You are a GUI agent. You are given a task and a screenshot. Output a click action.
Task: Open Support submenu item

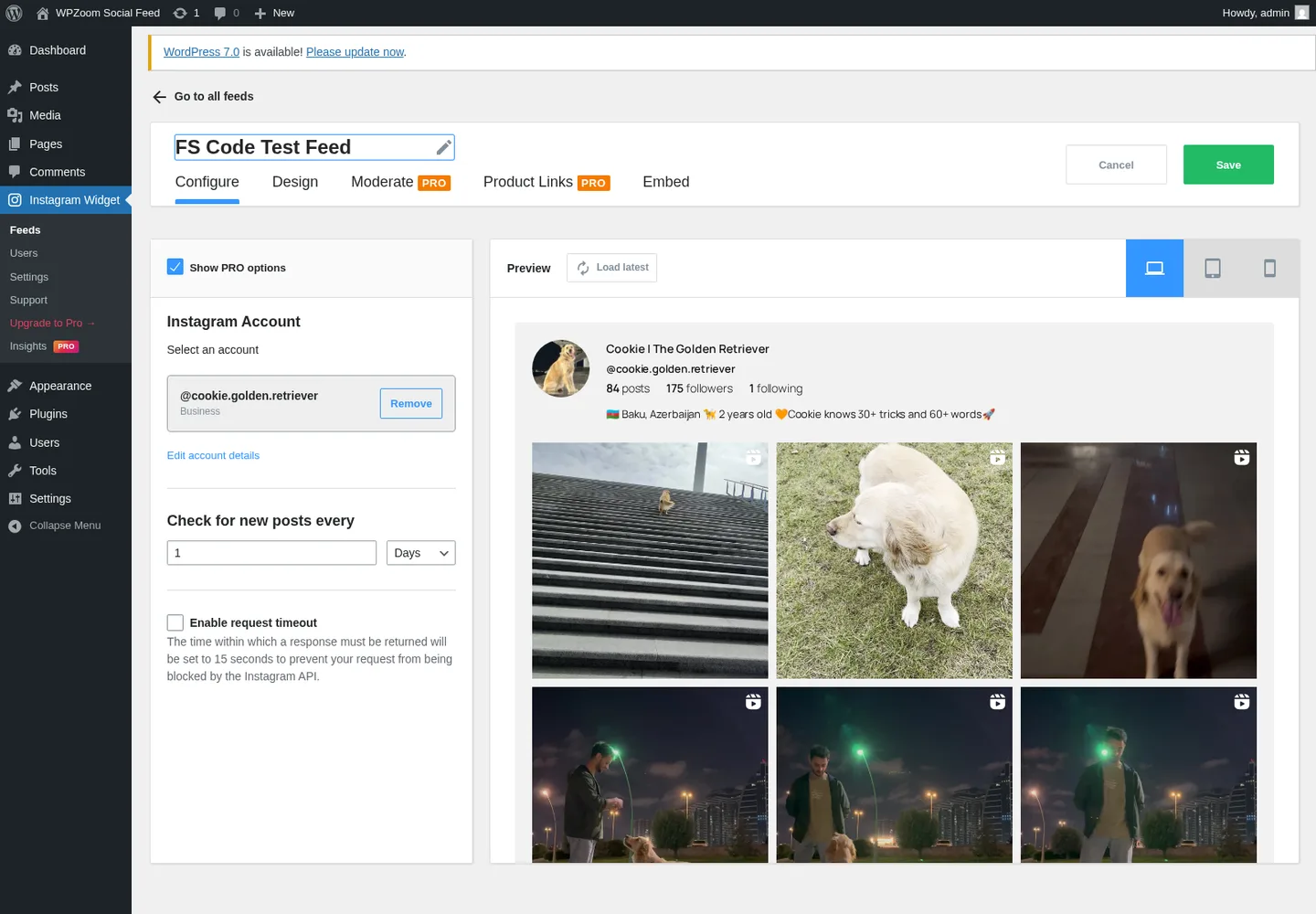(x=28, y=300)
